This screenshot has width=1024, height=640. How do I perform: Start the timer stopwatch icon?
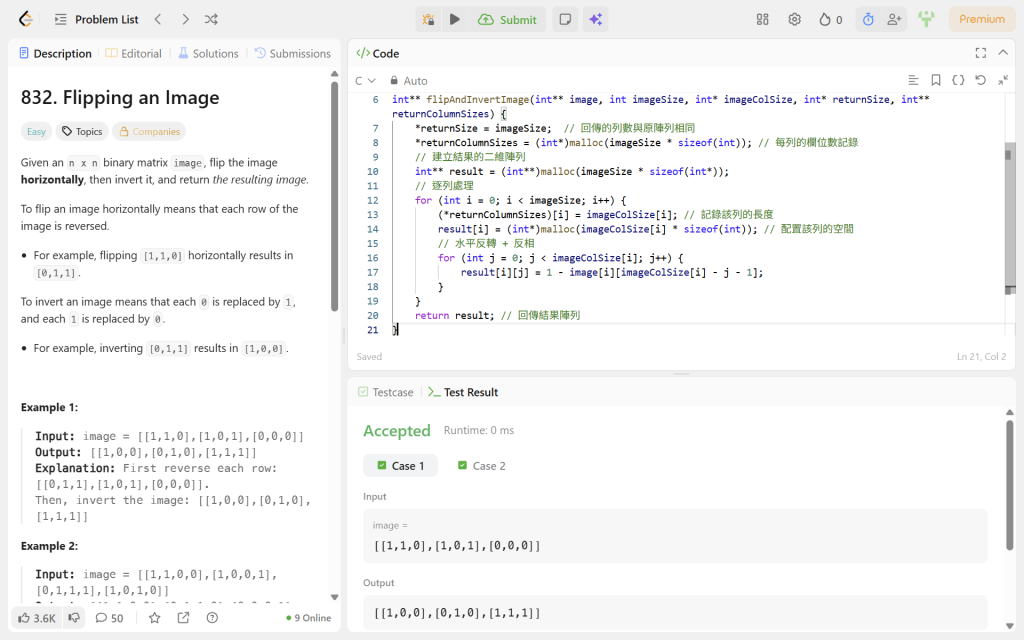868,20
